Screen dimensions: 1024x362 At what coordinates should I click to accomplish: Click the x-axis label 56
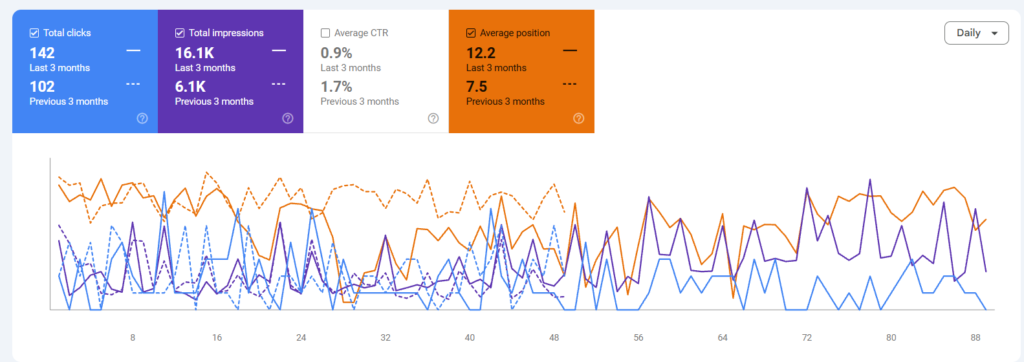(x=639, y=338)
